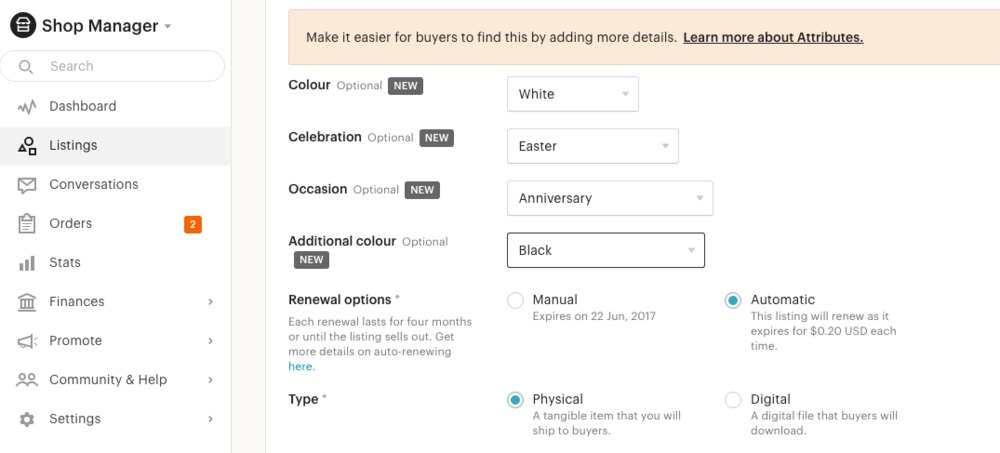Click the Dashboard activity graph icon
Image resolution: width=1000 pixels, height=453 pixels.
coord(27,107)
